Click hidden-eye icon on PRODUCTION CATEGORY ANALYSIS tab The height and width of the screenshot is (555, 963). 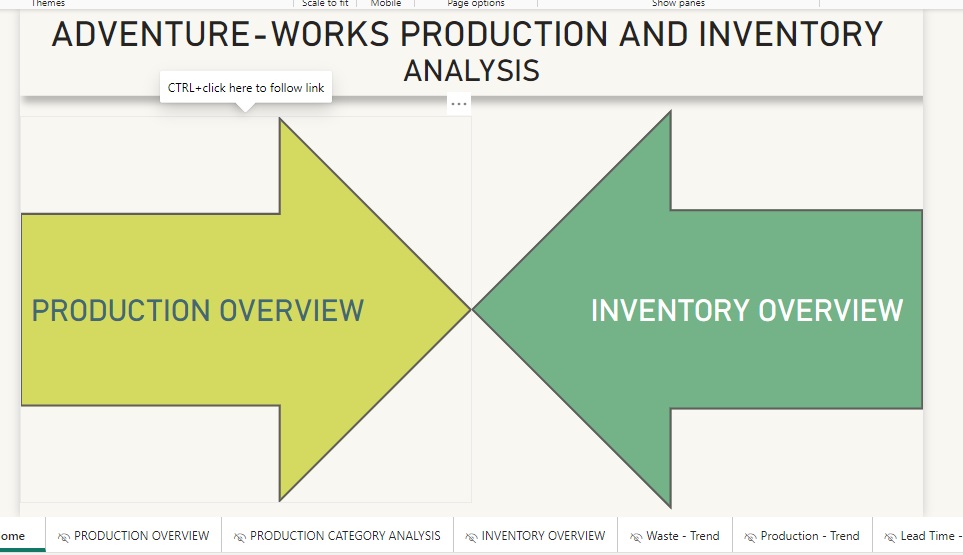click(240, 537)
